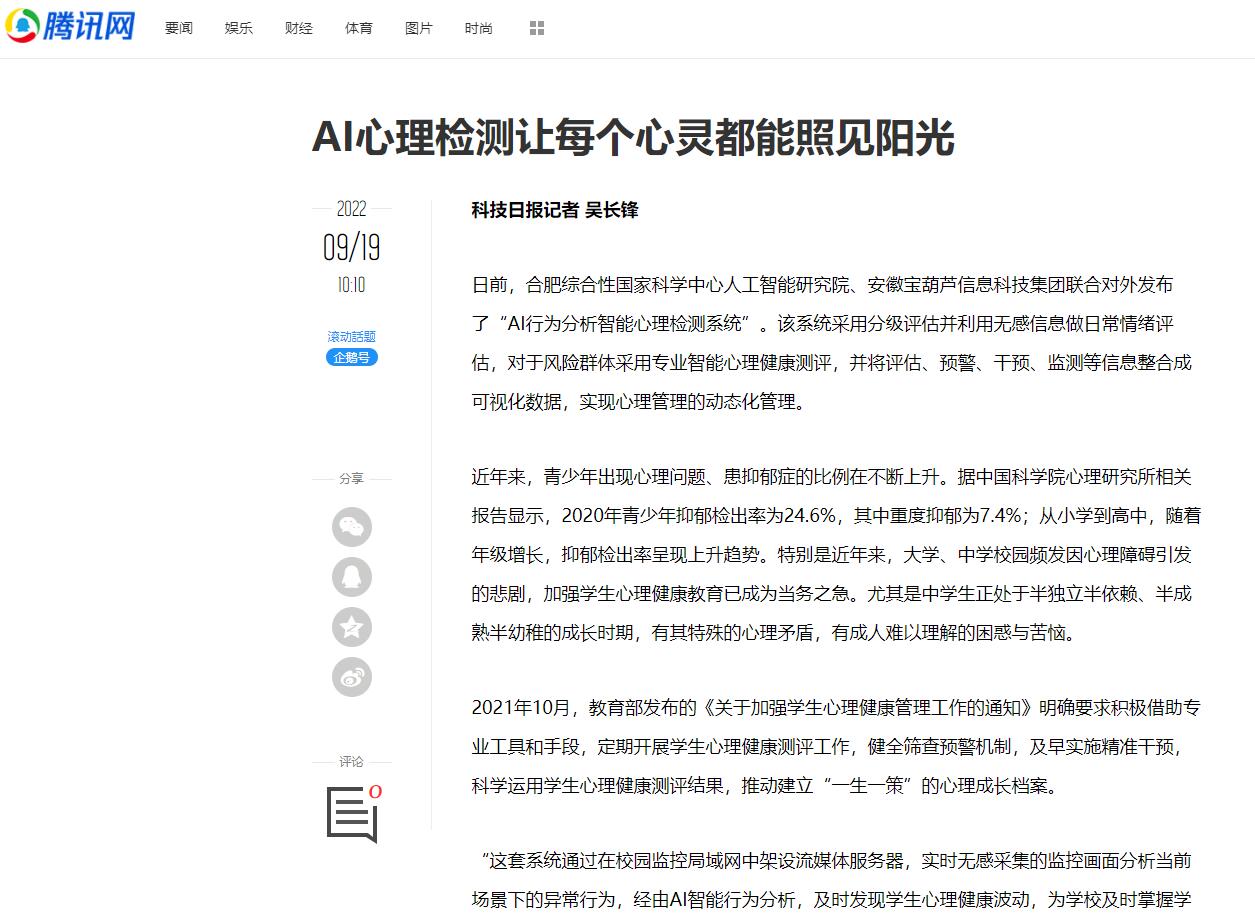Click the article title AI心理检测让每个心灵都能照见阳光
This screenshot has width=1255, height=917.
[x=633, y=138]
